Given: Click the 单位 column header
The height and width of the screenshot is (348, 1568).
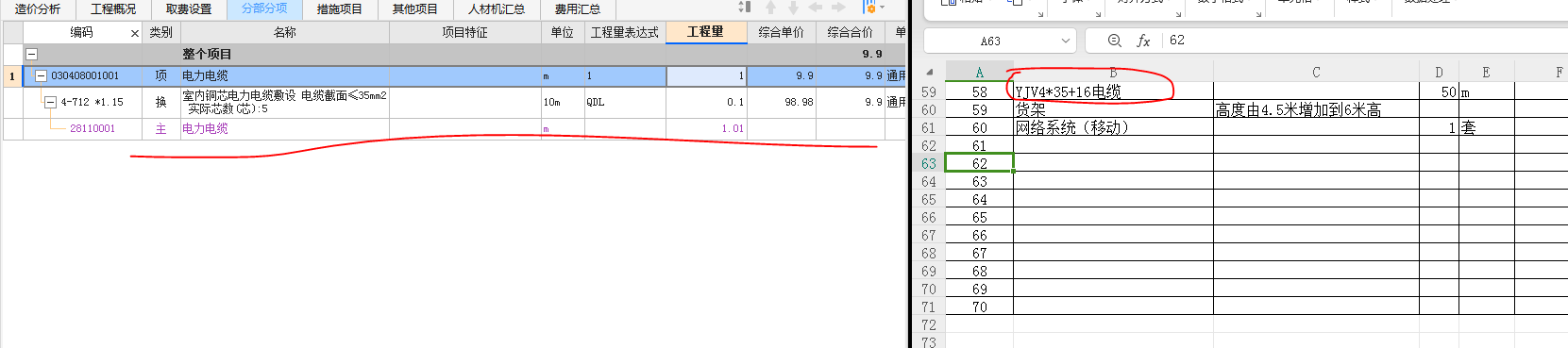Looking at the screenshot, I should [563, 32].
